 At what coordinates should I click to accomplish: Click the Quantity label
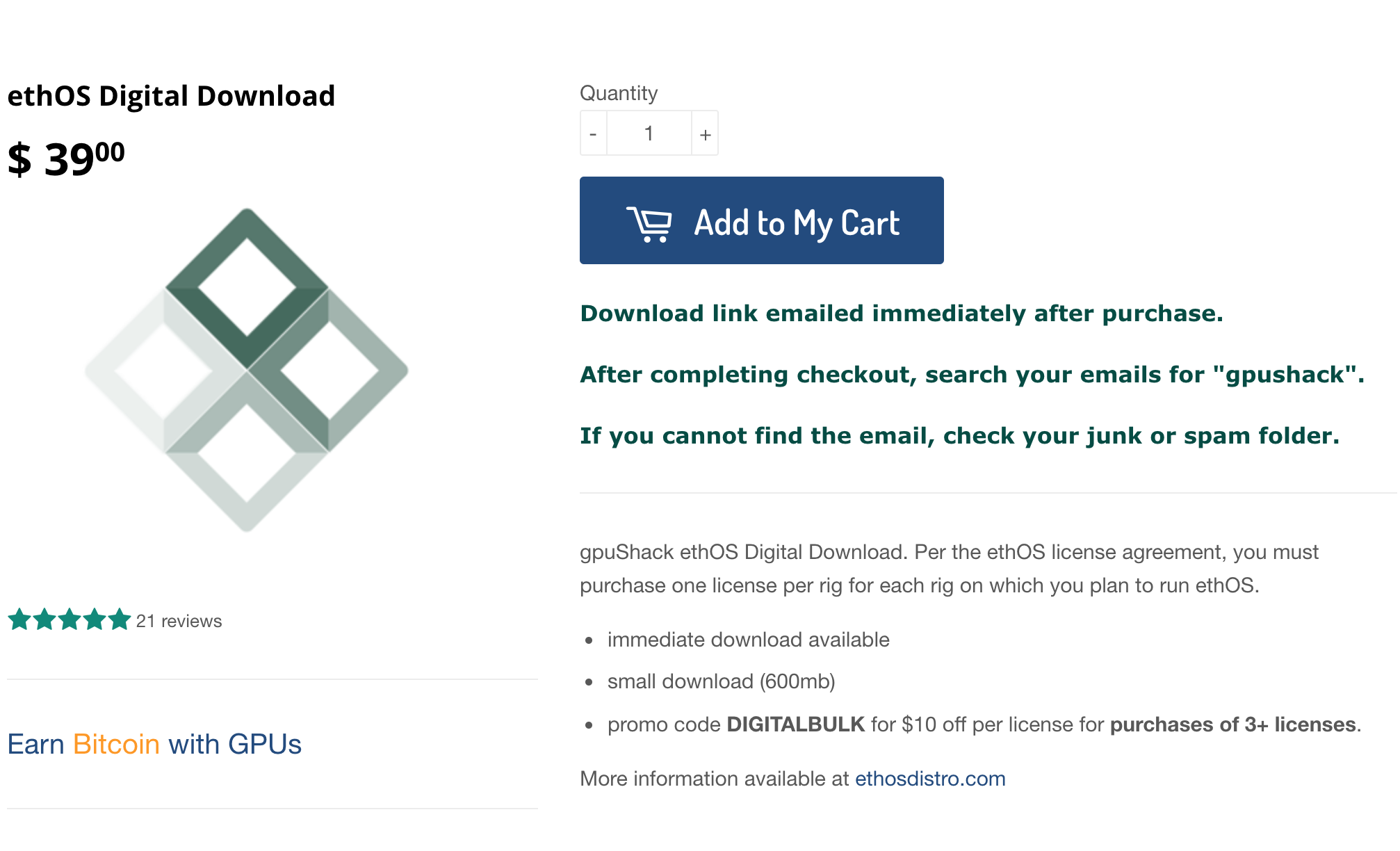pos(619,93)
